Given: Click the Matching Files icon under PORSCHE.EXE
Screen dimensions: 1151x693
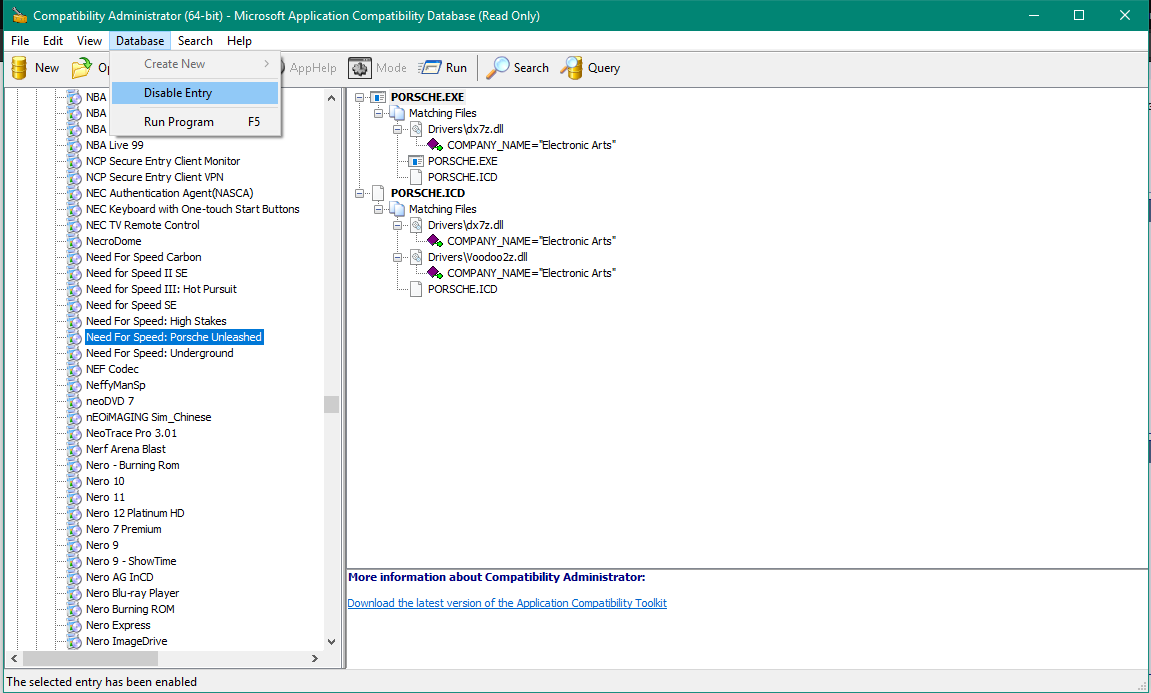Looking at the screenshot, I should [x=397, y=113].
